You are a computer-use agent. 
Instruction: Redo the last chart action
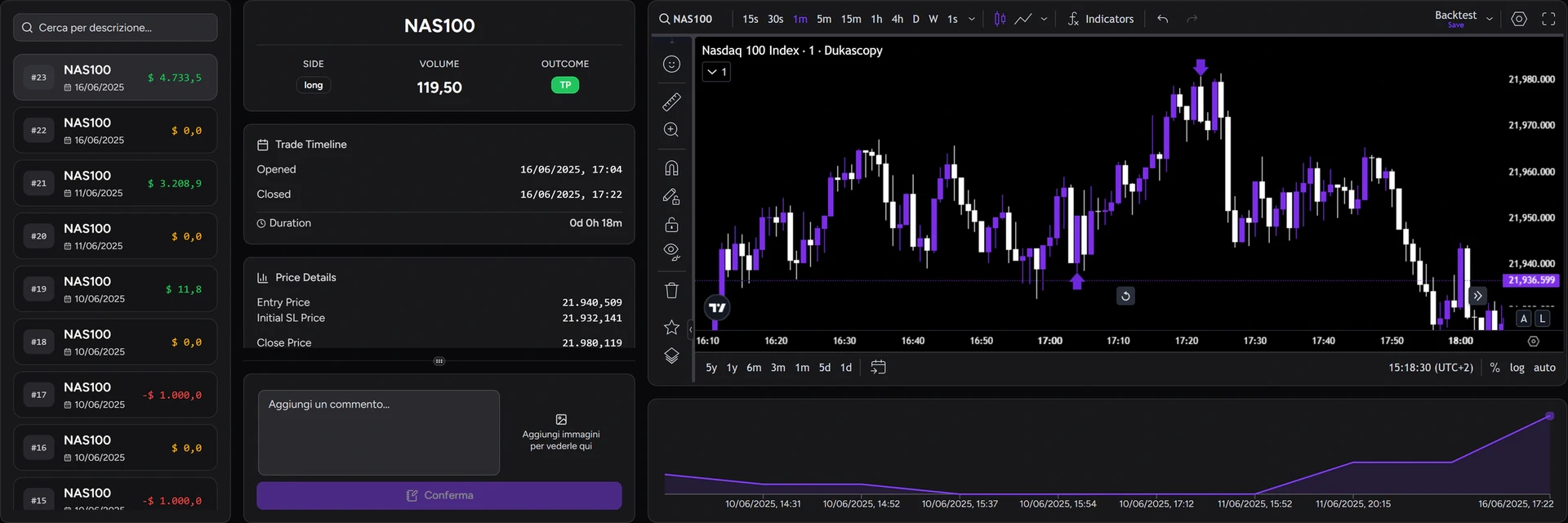click(x=1192, y=19)
